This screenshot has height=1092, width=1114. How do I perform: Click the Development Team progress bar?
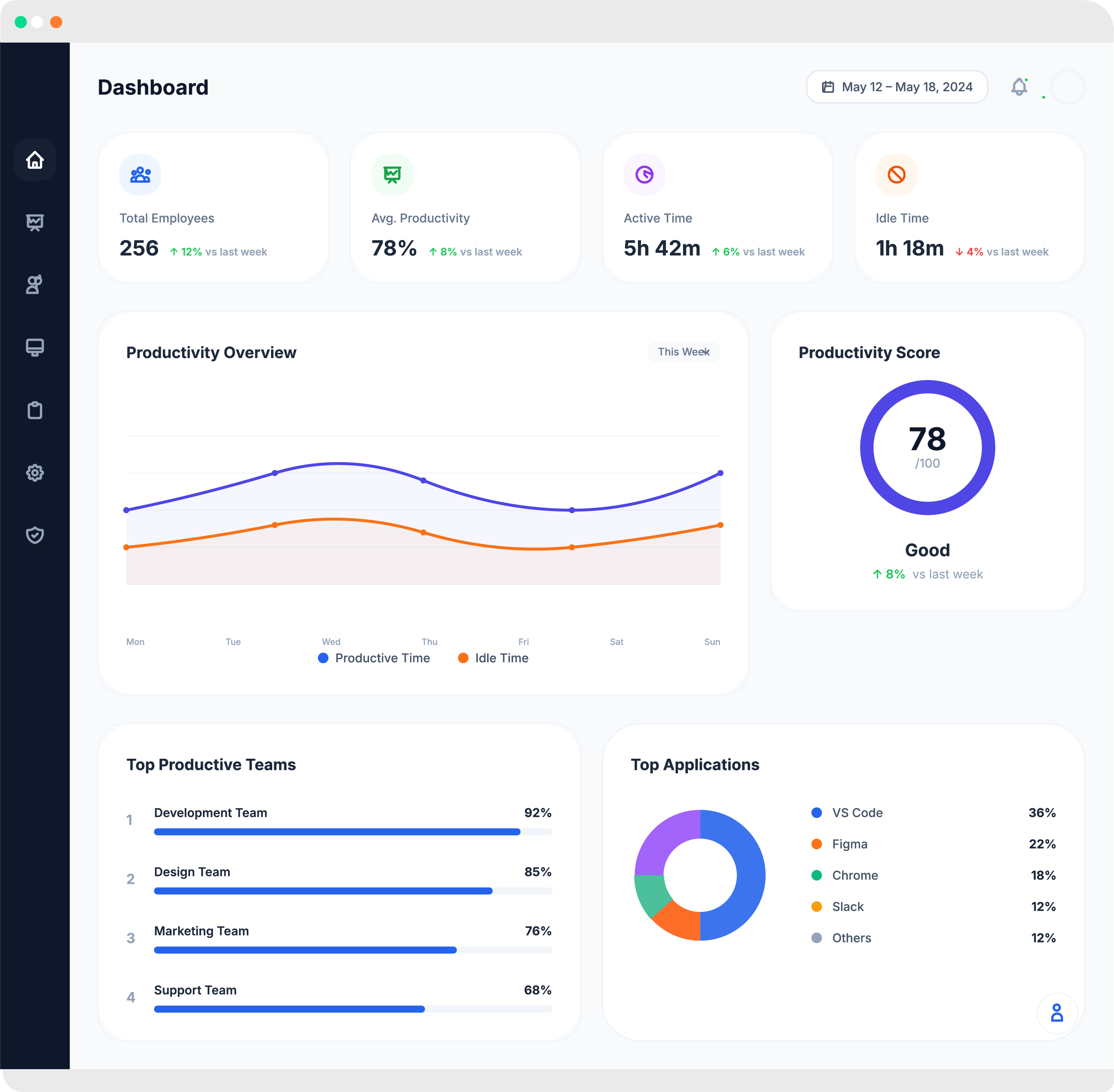pyautogui.click(x=353, y=831)
